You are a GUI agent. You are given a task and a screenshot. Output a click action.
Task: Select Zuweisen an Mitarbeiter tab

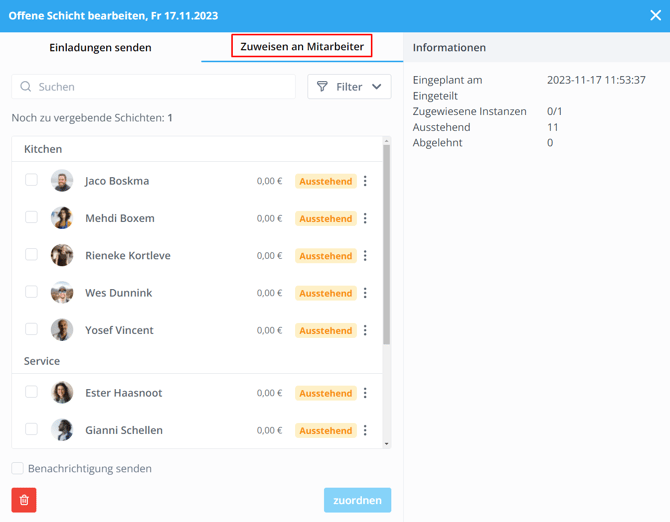[x=302, y=46]
